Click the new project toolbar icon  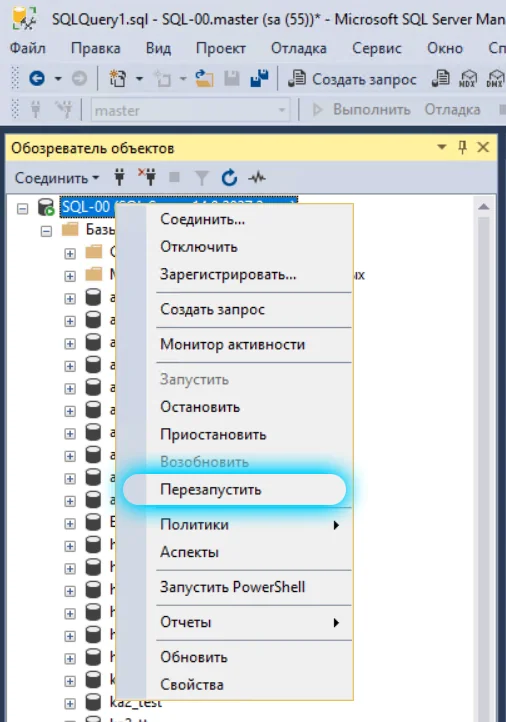[118, 79]
